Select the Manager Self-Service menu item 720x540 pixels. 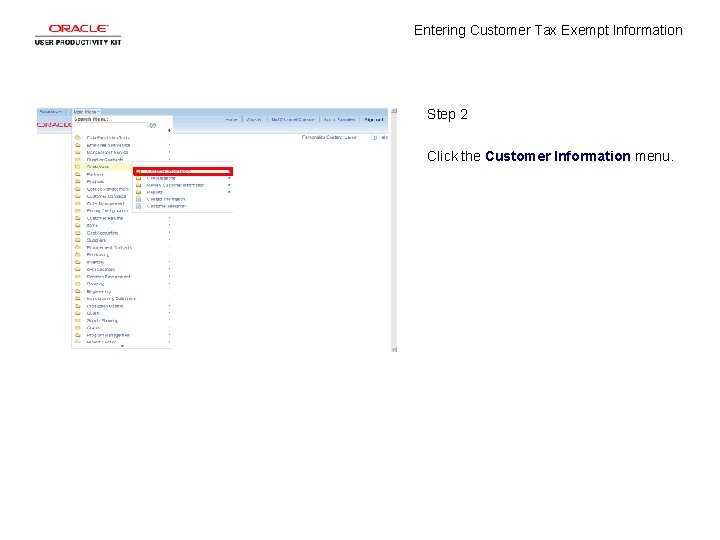tap(107, 152)
